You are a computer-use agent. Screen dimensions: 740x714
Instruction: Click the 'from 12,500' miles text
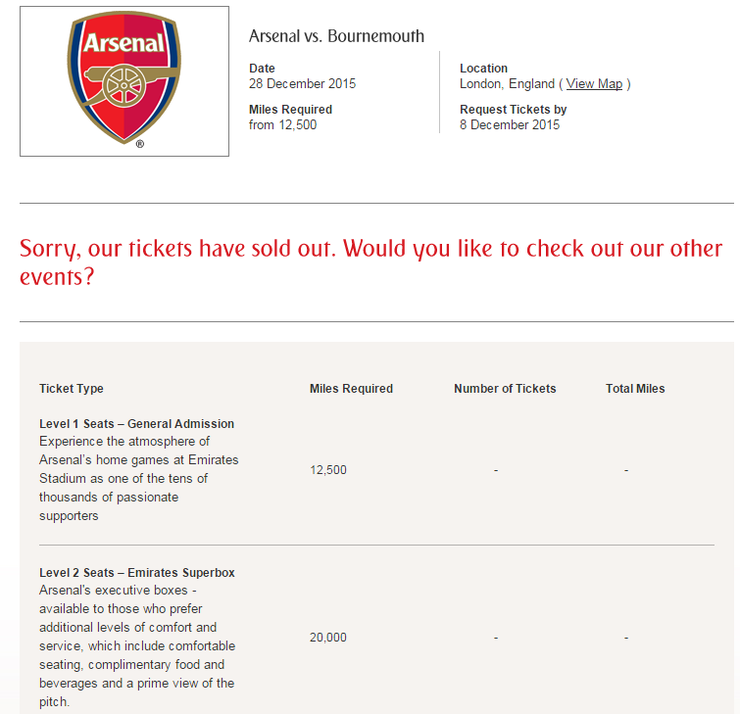(283, 125)
